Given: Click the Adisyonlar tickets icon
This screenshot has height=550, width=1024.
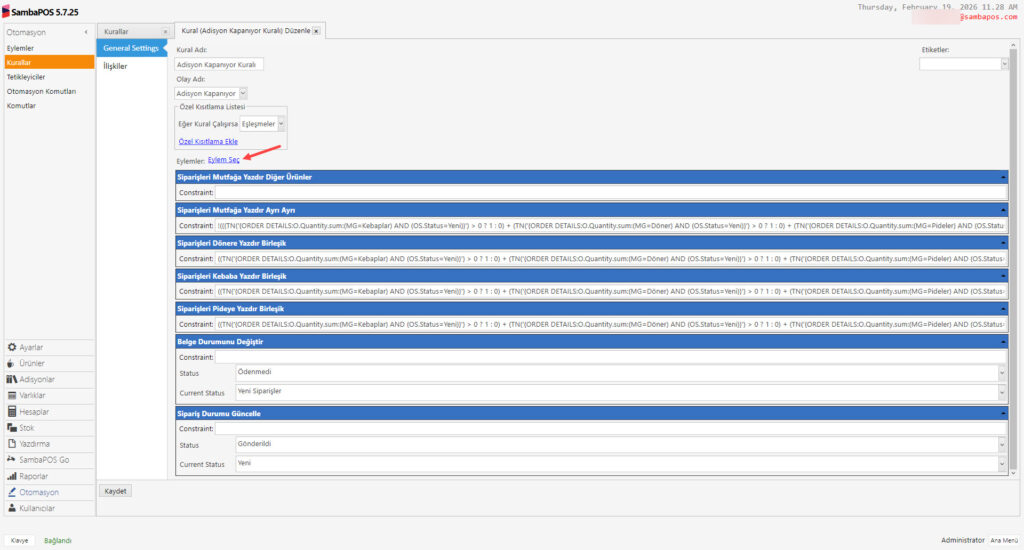Looking at the screenshot, I should coord(12,379).
